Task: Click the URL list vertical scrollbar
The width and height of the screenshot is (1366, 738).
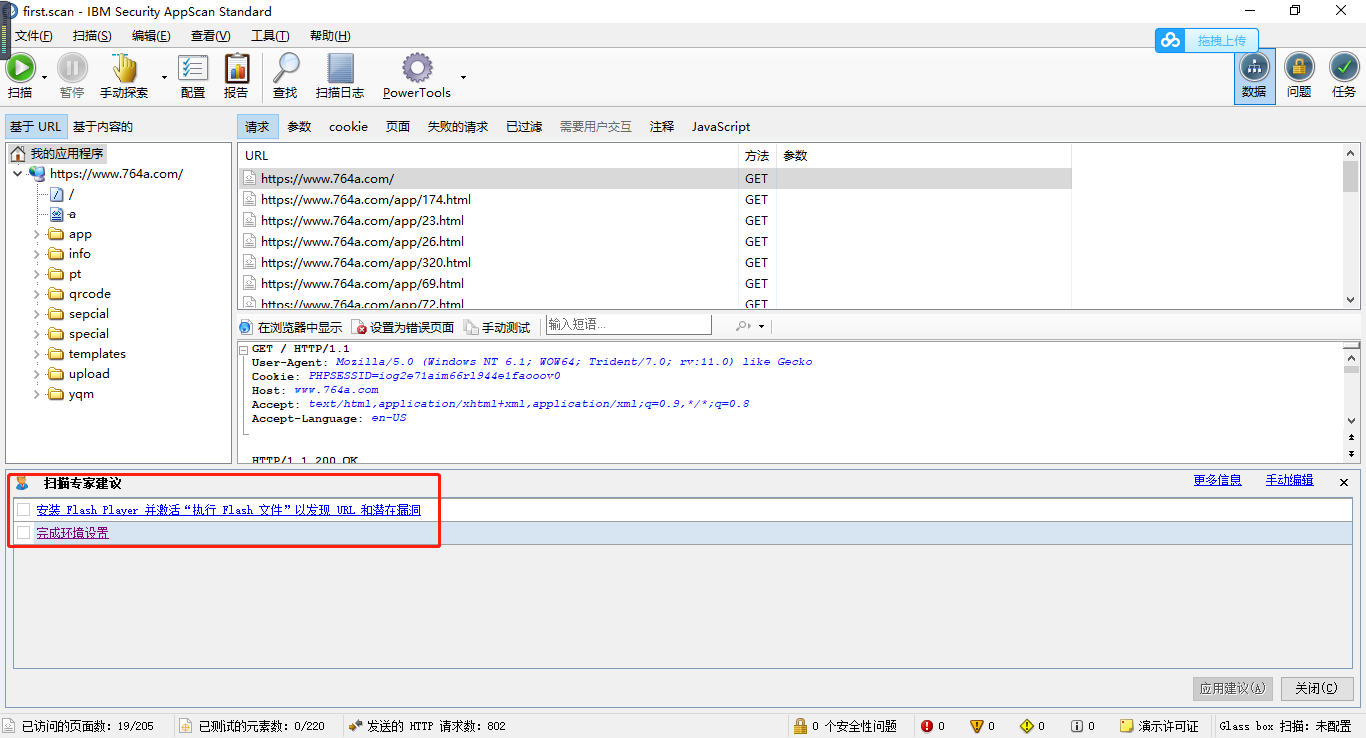Action: point(1351,226)
